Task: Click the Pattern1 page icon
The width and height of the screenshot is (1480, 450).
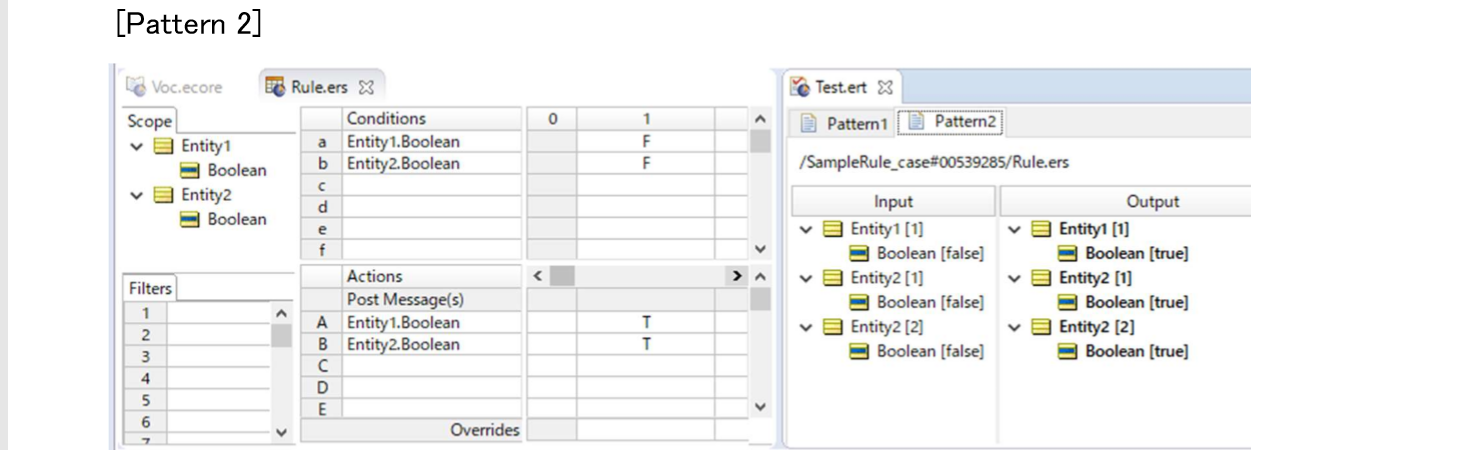Action: tap(808, 123)
